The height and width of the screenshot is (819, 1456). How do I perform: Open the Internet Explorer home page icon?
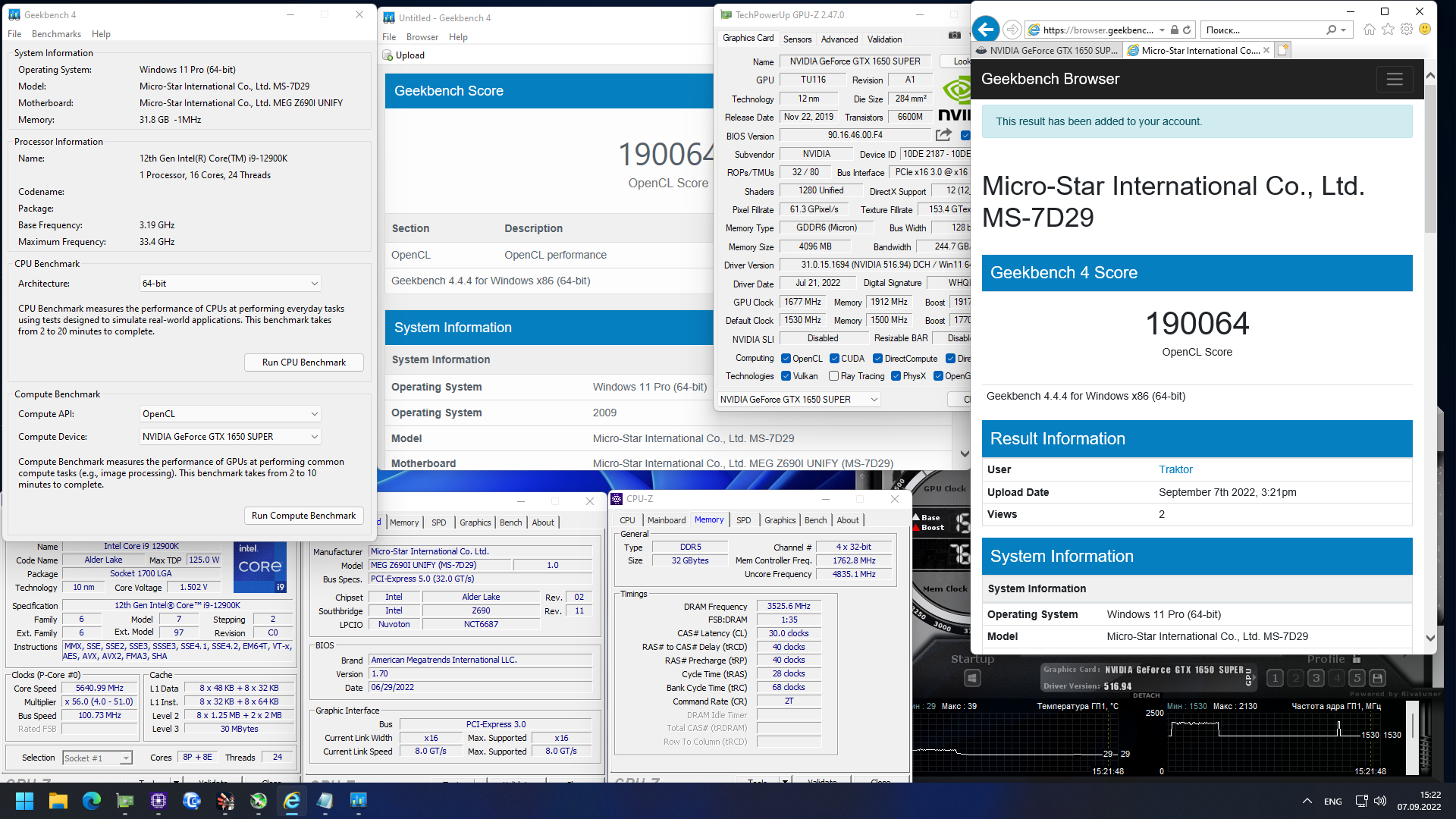1369,29
